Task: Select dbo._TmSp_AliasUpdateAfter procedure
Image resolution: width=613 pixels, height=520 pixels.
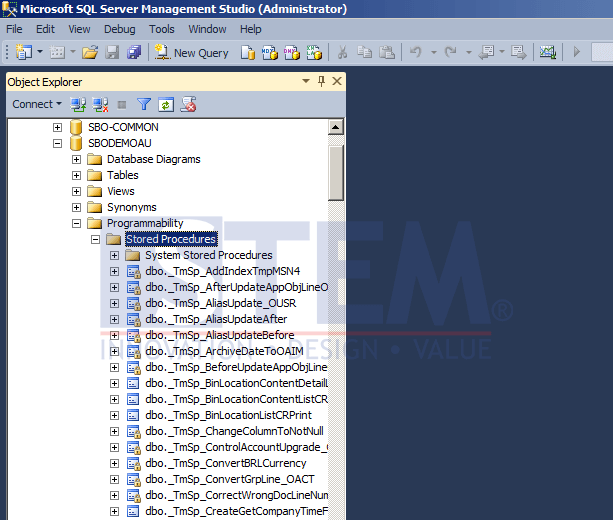Action: 216,319
